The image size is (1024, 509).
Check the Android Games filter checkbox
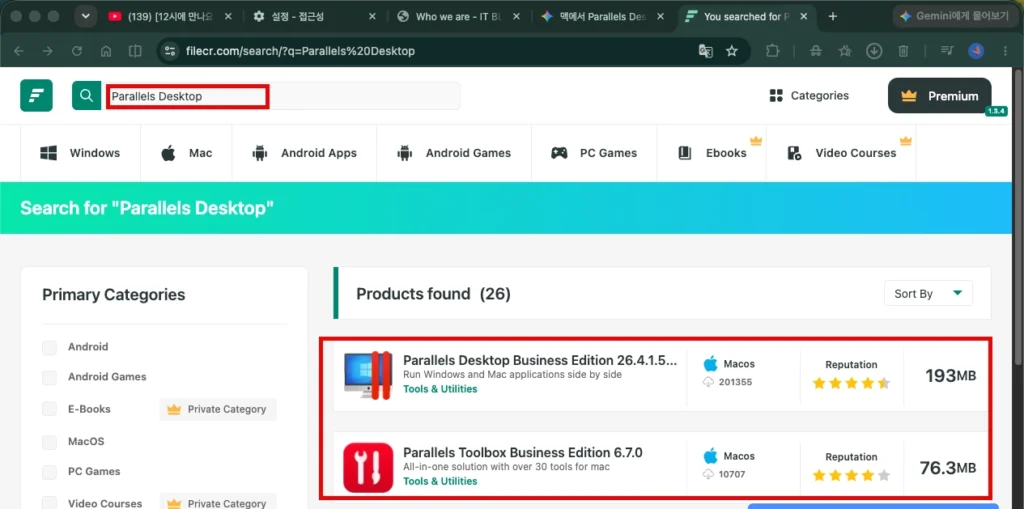(x=50, y=377)
